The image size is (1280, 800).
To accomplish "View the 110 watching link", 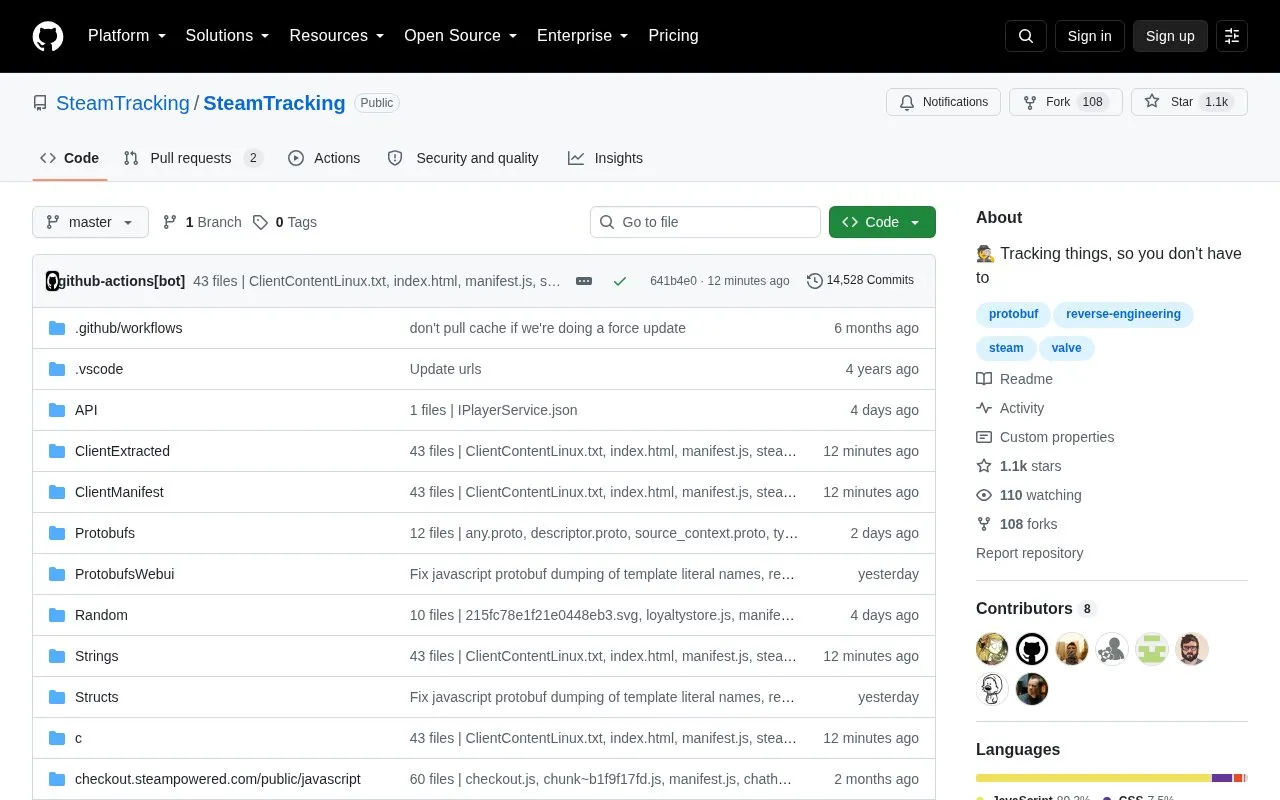I will click(x=1029, y=495).
